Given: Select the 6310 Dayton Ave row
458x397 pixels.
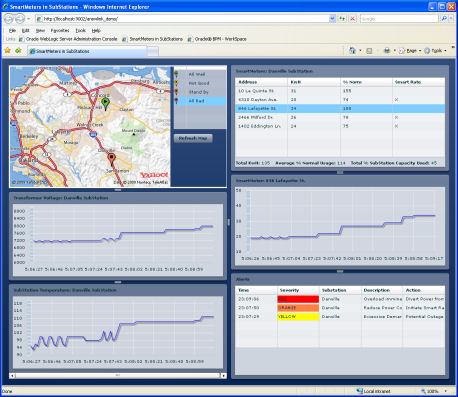Looking at the screenshot, I should [x=340, y=99].
